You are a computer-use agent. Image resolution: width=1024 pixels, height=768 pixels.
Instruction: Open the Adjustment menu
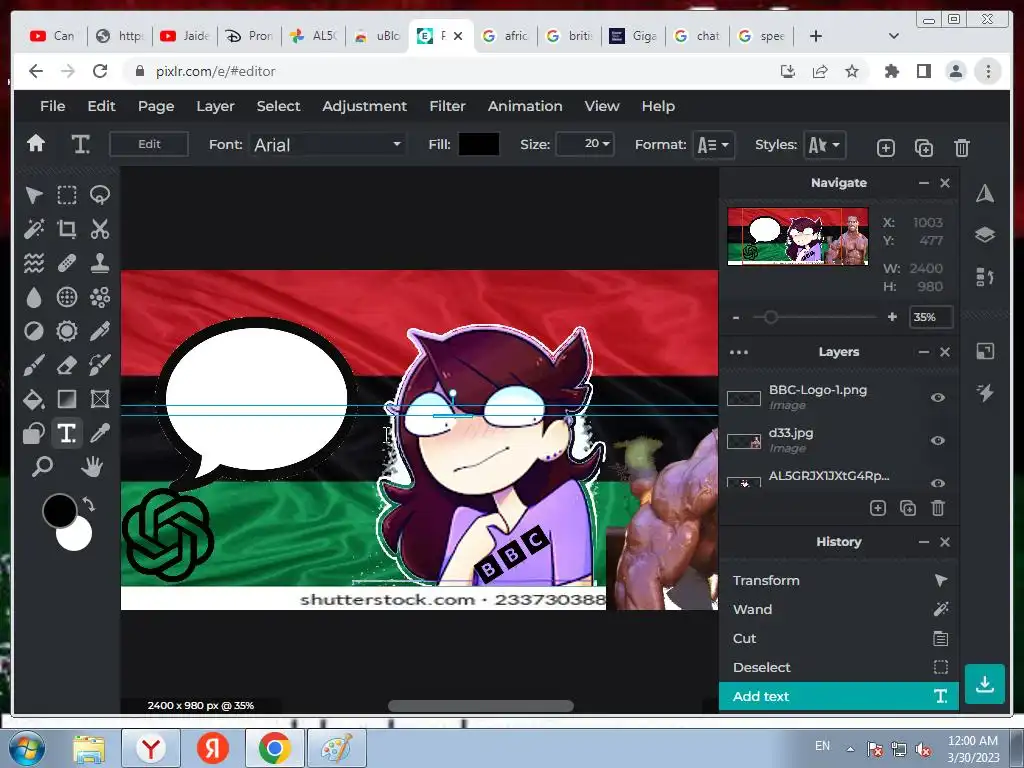pyautogui.click(x=364, y=106)
